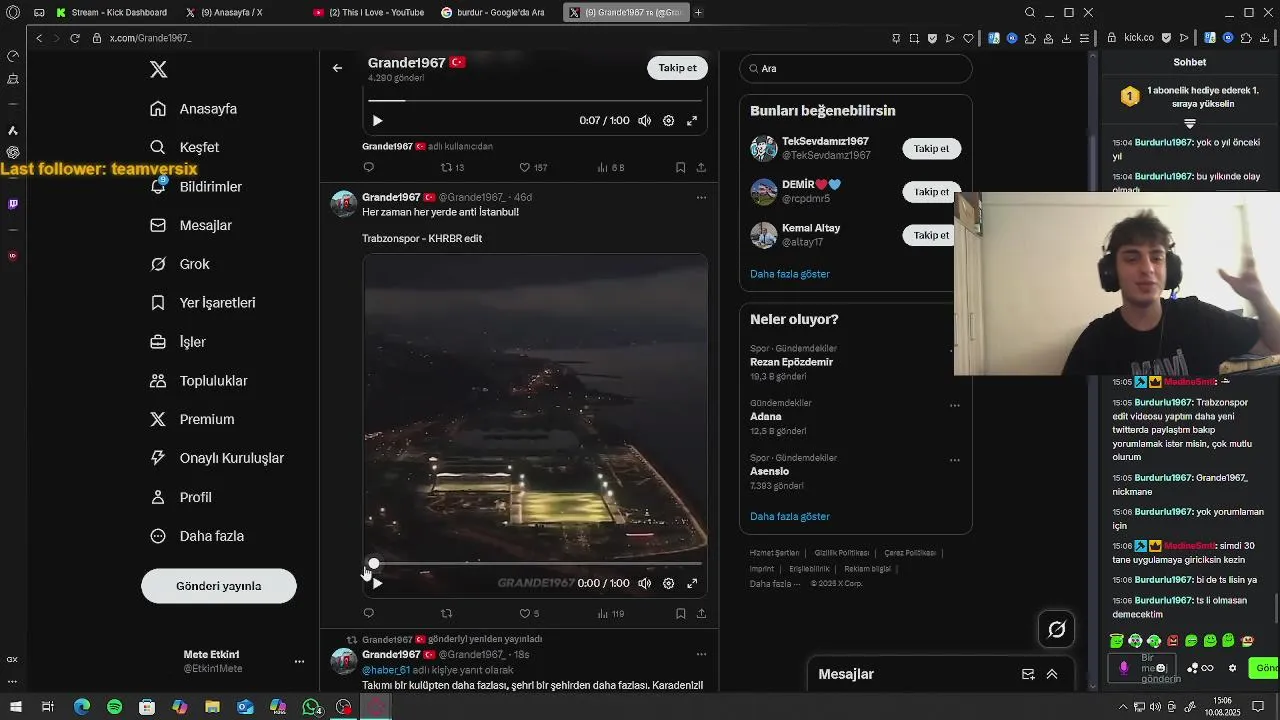The height and width of the screenshot is (720, 1280).
Task: Fullscreen the KHRBR edit video
Action: click(692, 583)
